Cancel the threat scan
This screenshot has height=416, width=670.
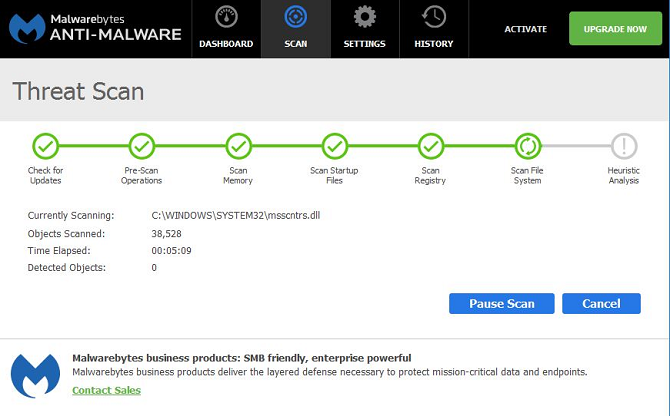click(x=601, y=303)
